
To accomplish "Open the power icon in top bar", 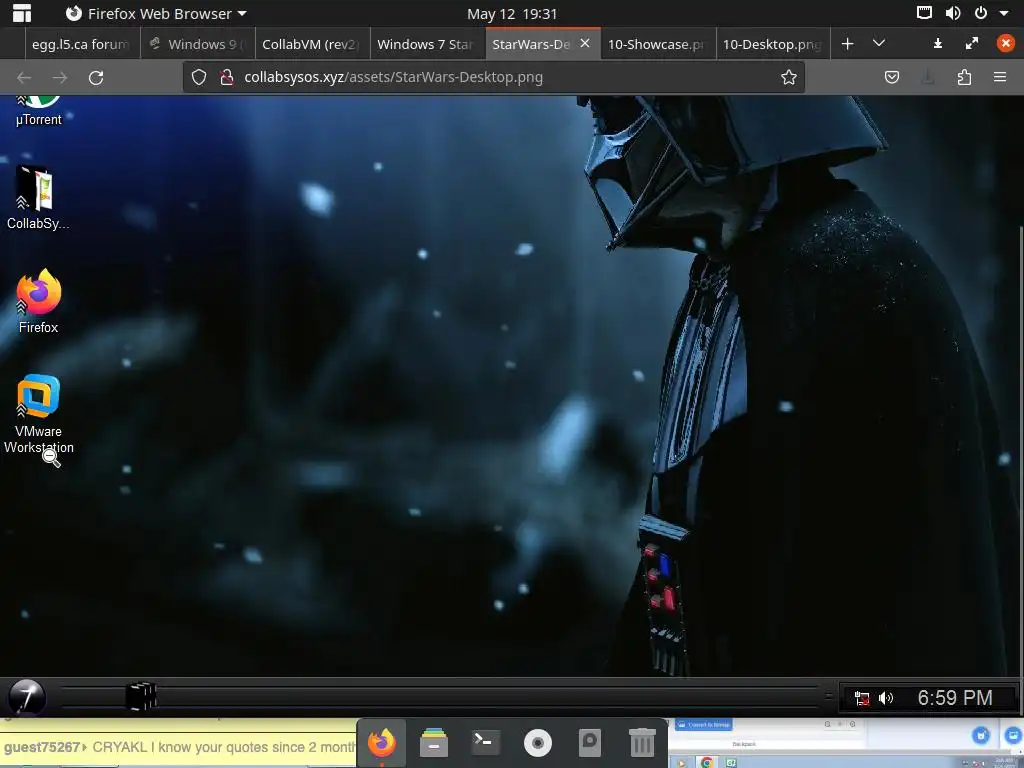I will (x=980, y=13).
